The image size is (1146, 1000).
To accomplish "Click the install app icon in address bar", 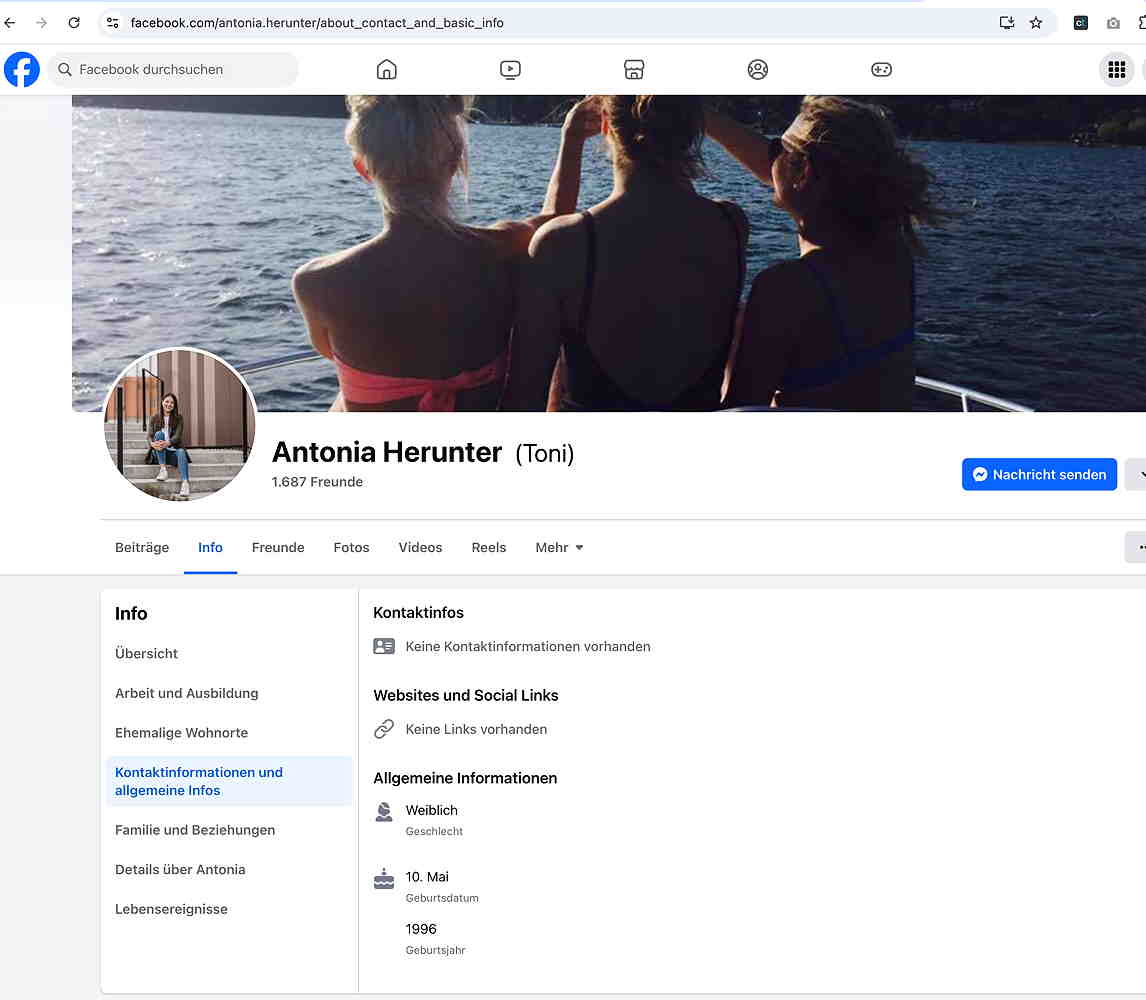I will pyautogui.click(x=1006, y=23).
